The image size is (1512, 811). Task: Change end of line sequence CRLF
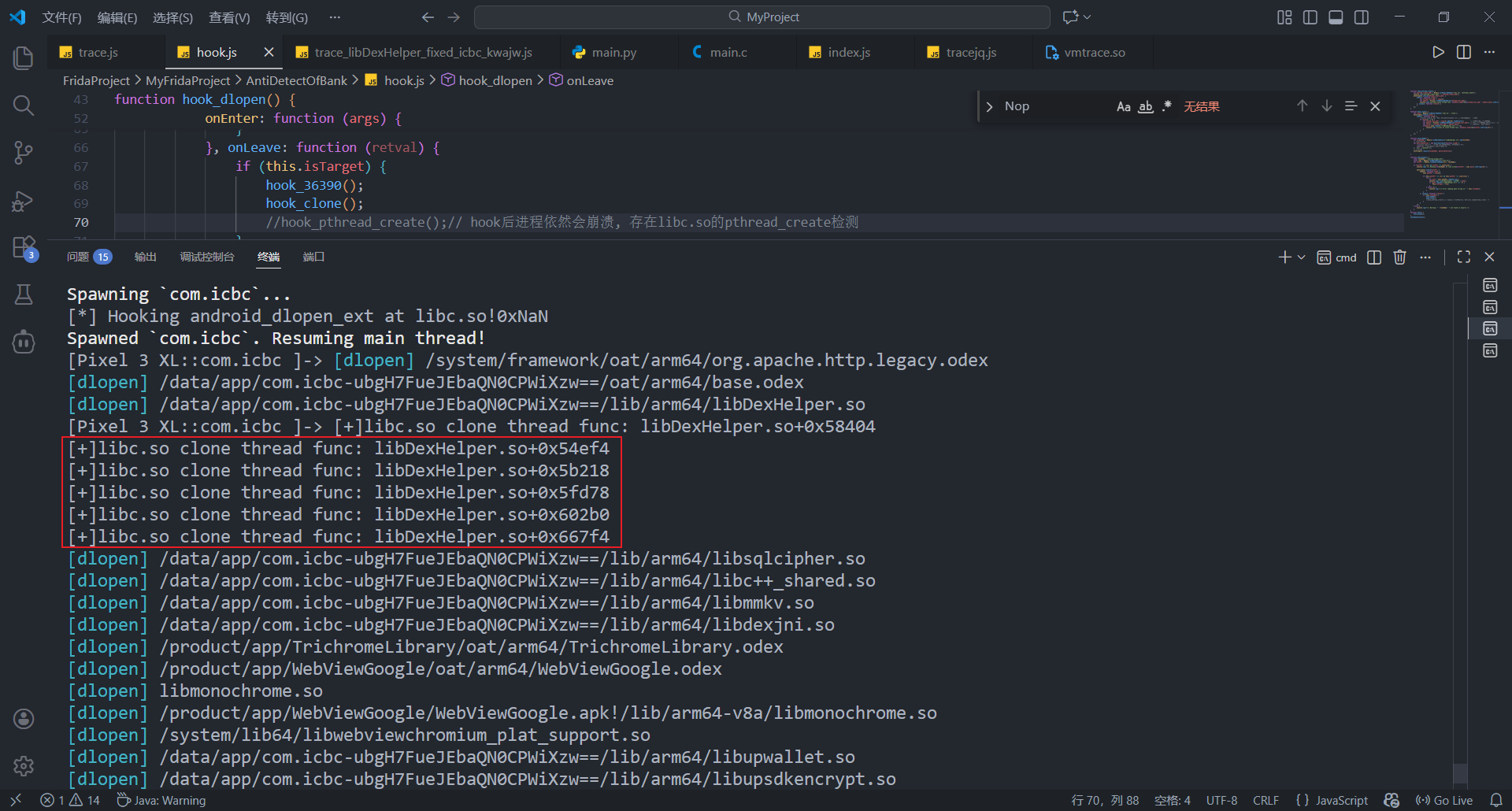(1266, 800)
